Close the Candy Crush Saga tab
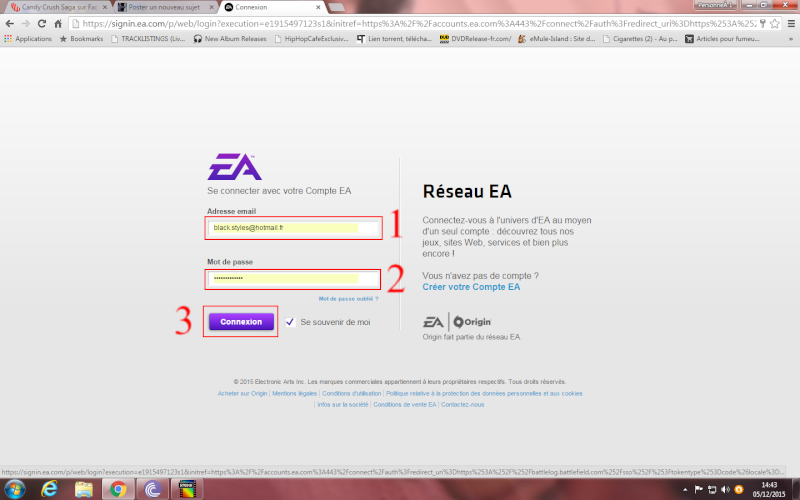This screenshot has width=800, height=500. 105,7
